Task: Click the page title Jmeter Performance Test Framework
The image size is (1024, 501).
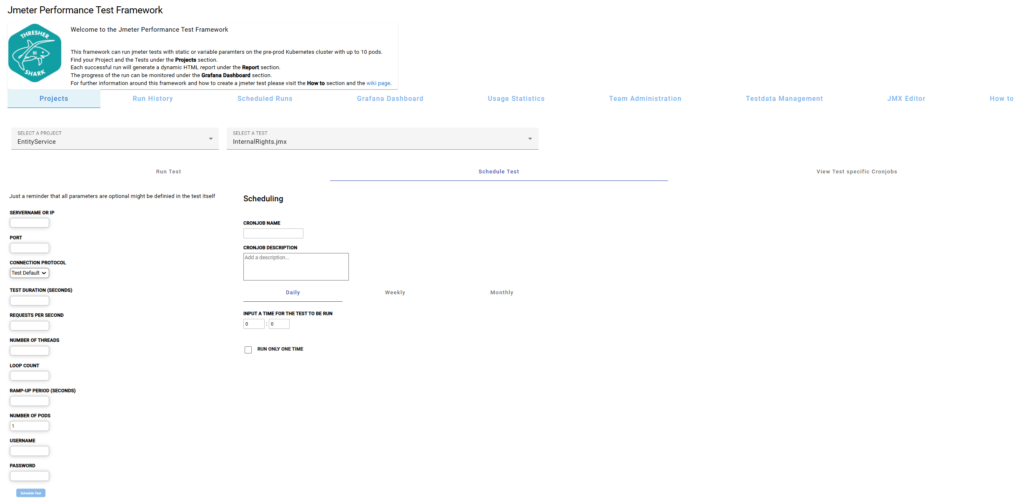Action: tap(85, 10)
